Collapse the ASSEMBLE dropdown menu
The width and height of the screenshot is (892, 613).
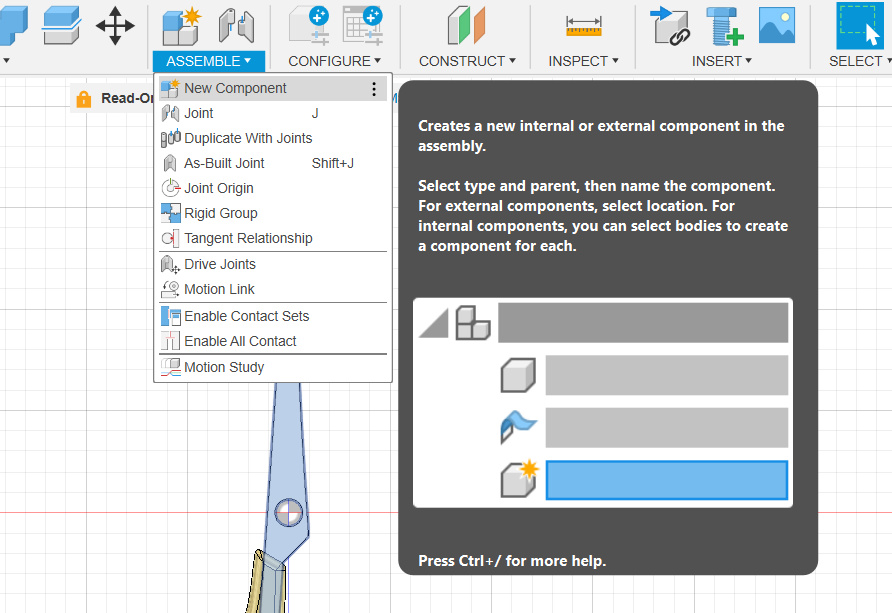coord(208,61)
